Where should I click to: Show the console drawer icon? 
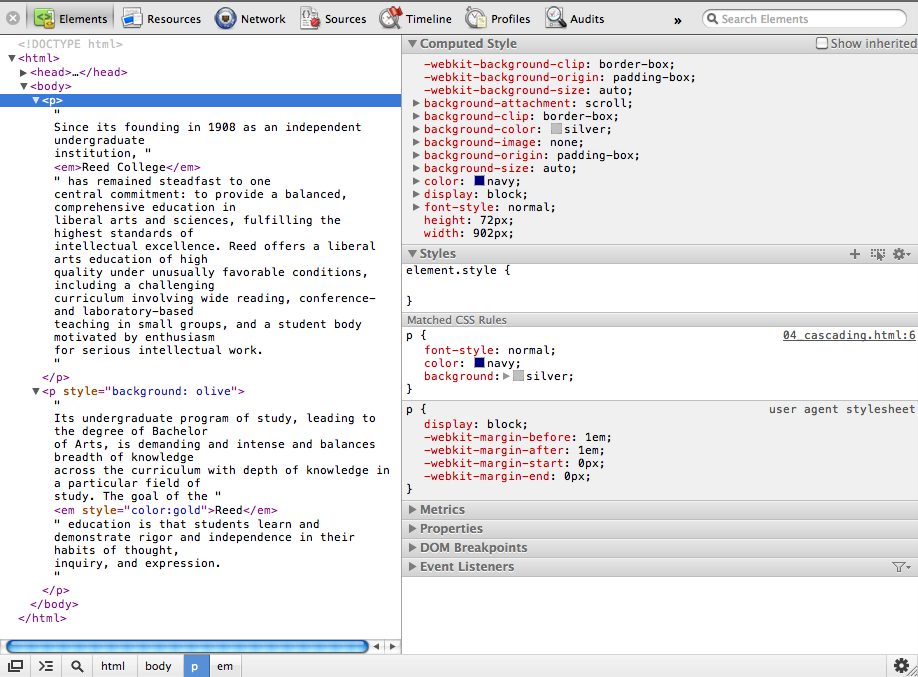pyautogui.click(x=46, y=666)
